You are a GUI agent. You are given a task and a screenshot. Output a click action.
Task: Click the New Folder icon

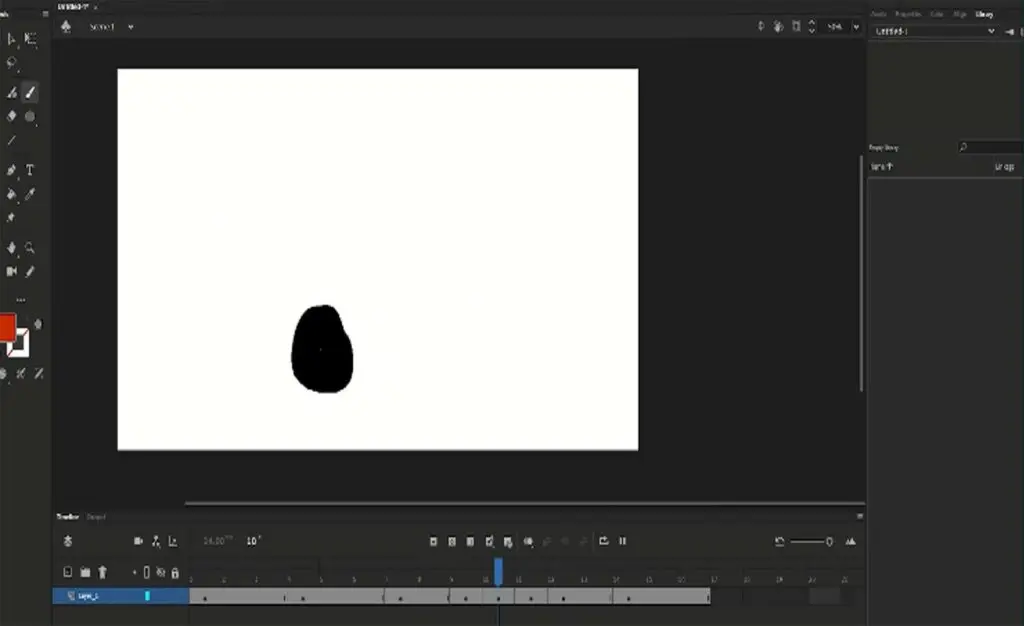pyautogui.click(x=85, y=572)
